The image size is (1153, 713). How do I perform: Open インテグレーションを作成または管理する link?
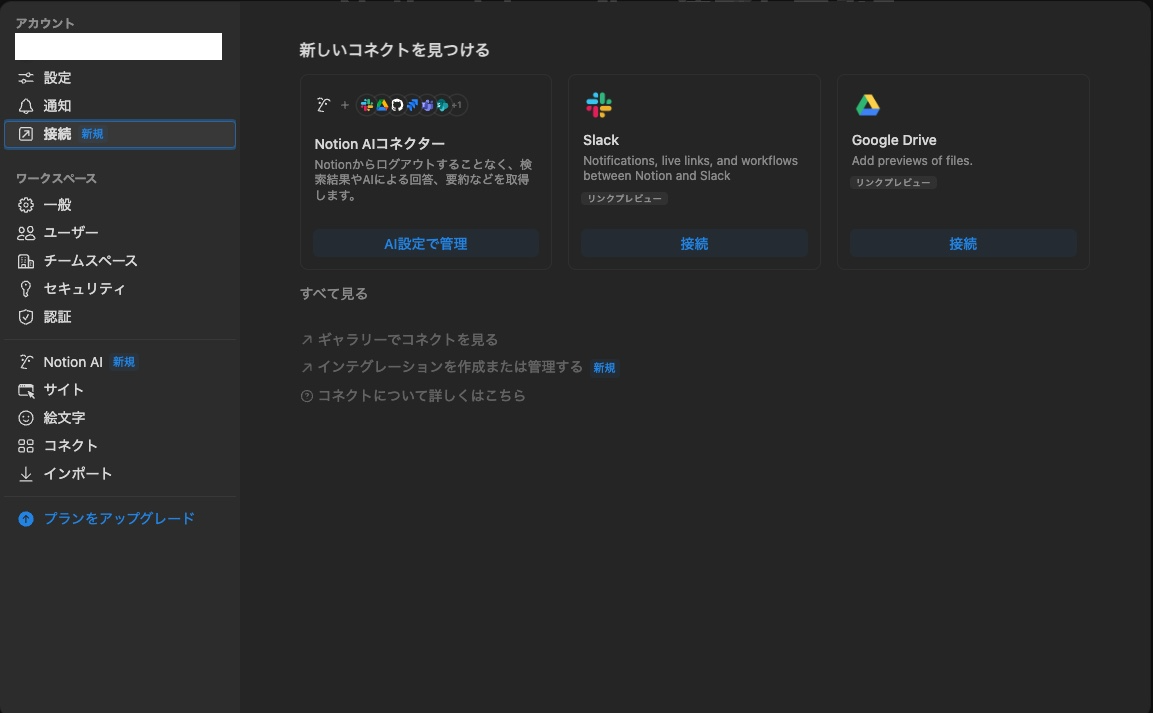pyautogui.click(x=450, y=367)
